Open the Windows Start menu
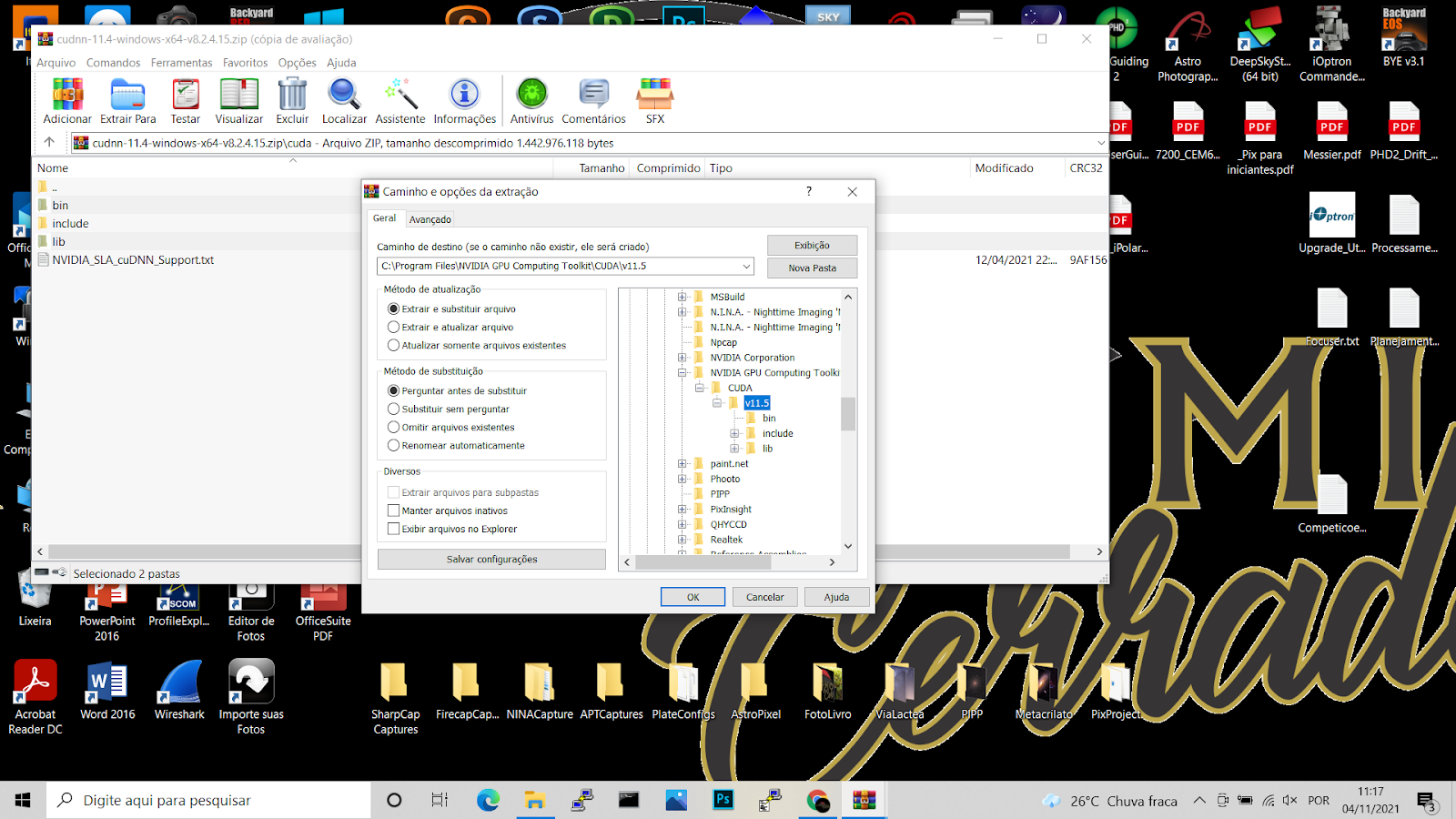 23,800
